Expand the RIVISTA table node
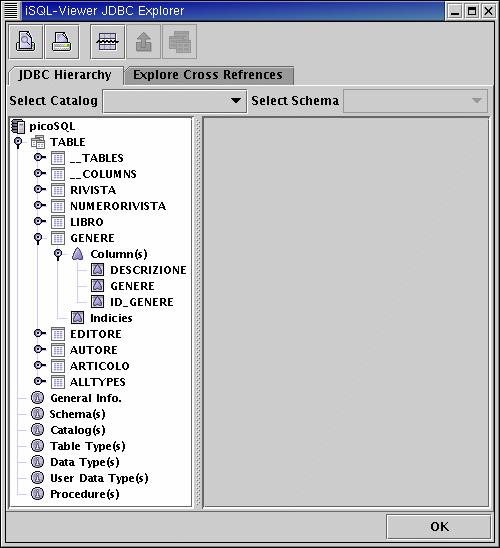This screenshot has height=548, width=500. (x=39, y=189)
